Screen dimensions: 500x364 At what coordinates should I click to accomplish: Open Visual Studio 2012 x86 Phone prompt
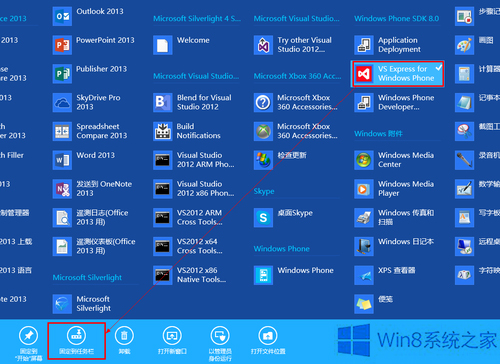(194, 189)
